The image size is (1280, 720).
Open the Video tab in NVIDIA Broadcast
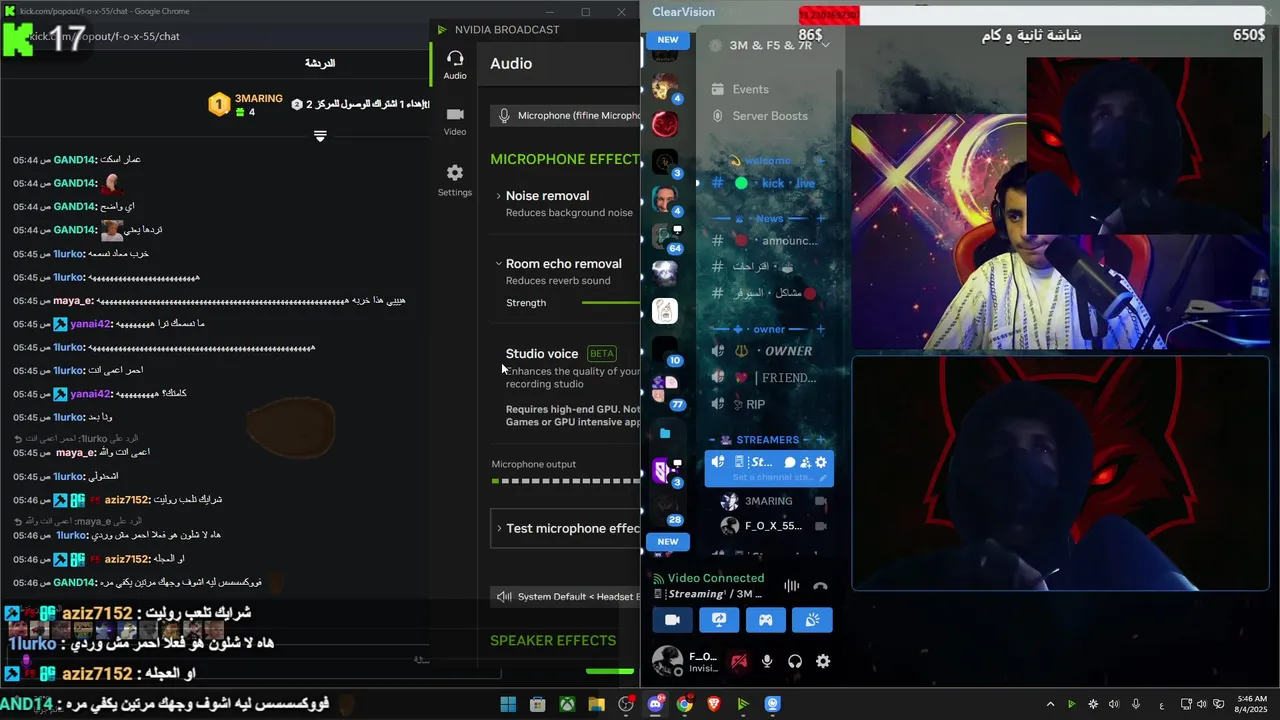(455, 121)
